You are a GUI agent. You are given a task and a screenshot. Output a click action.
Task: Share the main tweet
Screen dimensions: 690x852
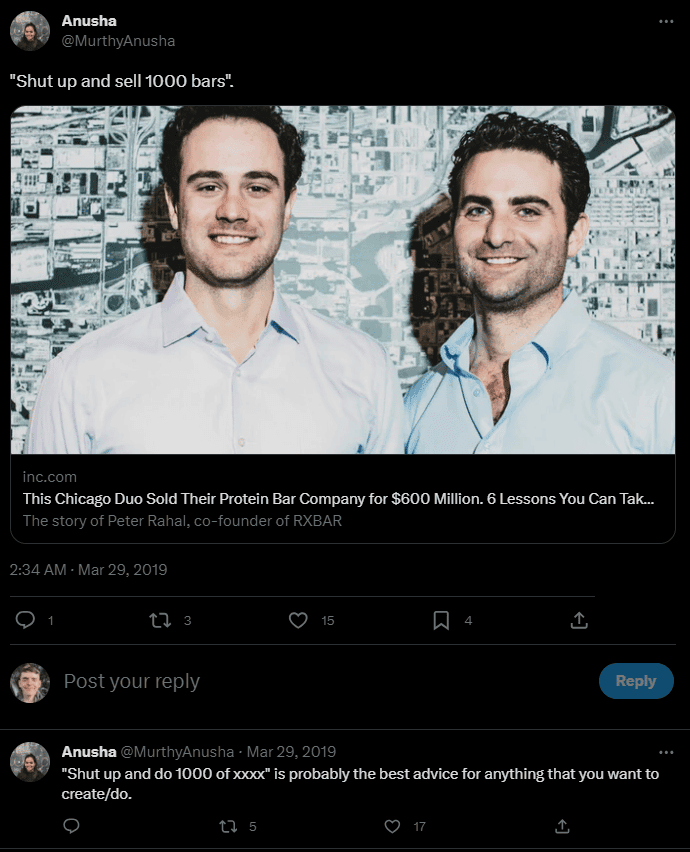click(579, 620)
